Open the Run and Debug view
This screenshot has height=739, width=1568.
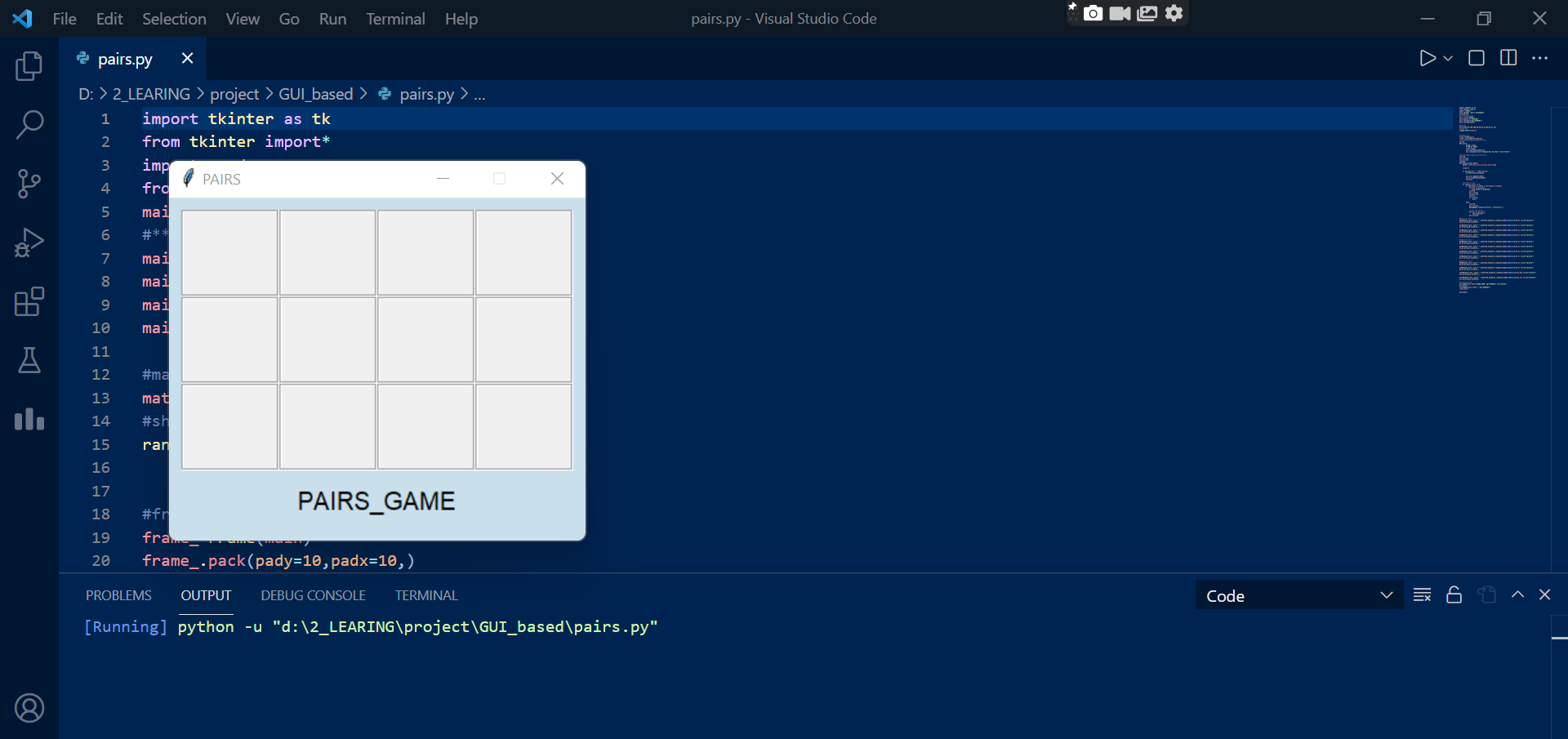tap(29, 242)
